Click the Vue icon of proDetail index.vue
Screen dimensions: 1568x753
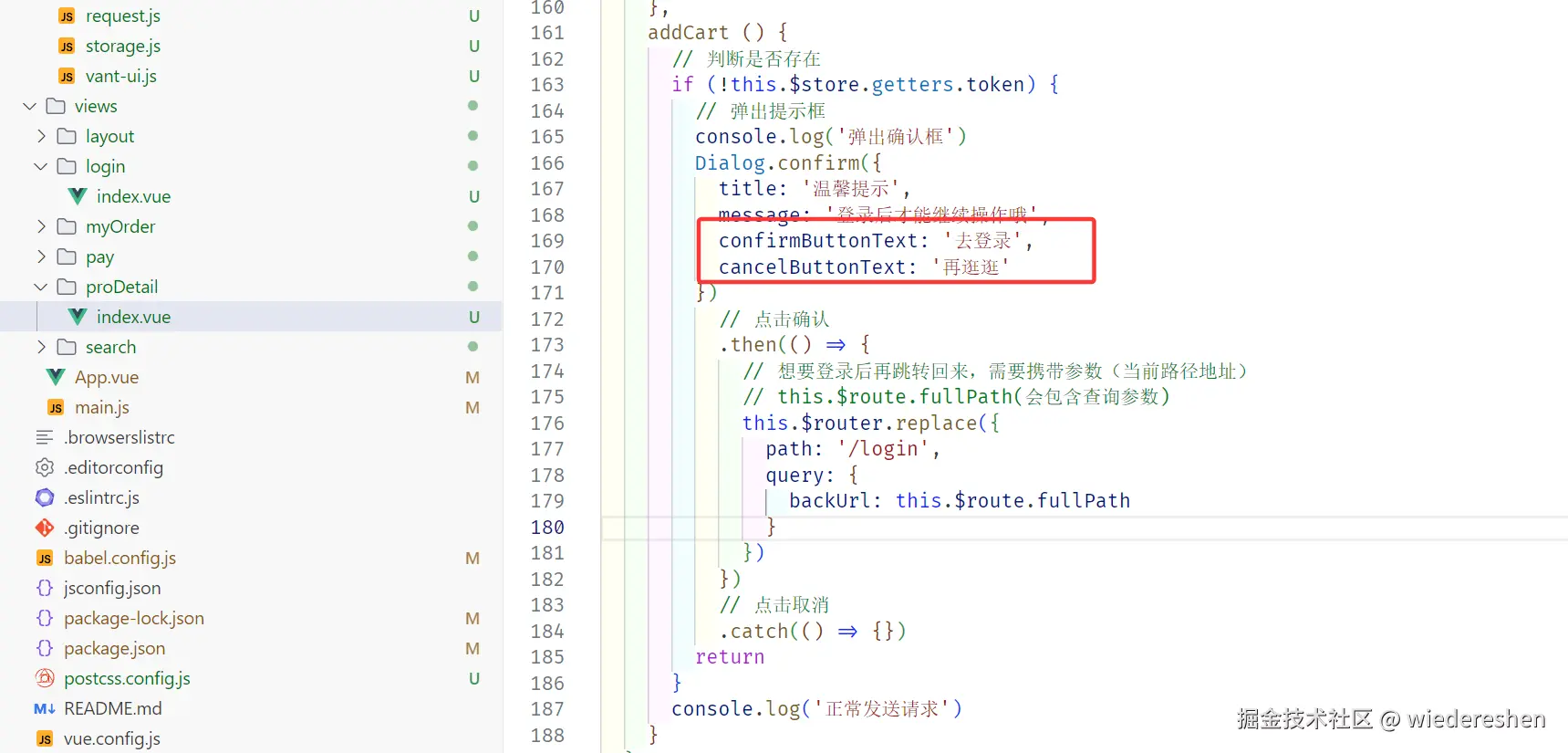[78, 317]
